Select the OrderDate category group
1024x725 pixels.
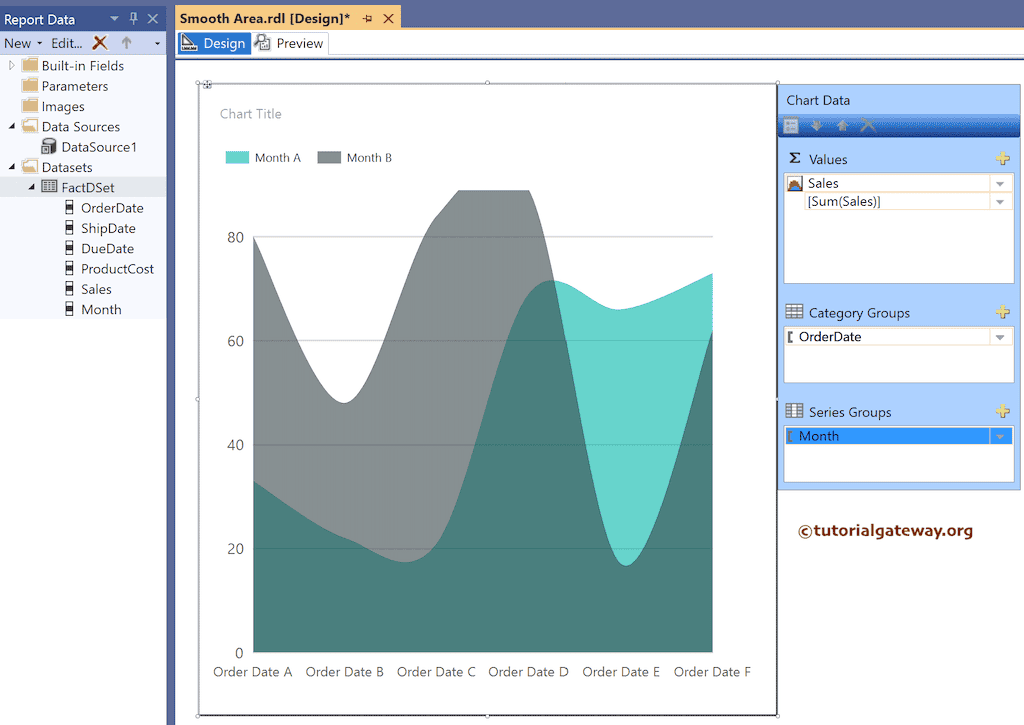888,337
